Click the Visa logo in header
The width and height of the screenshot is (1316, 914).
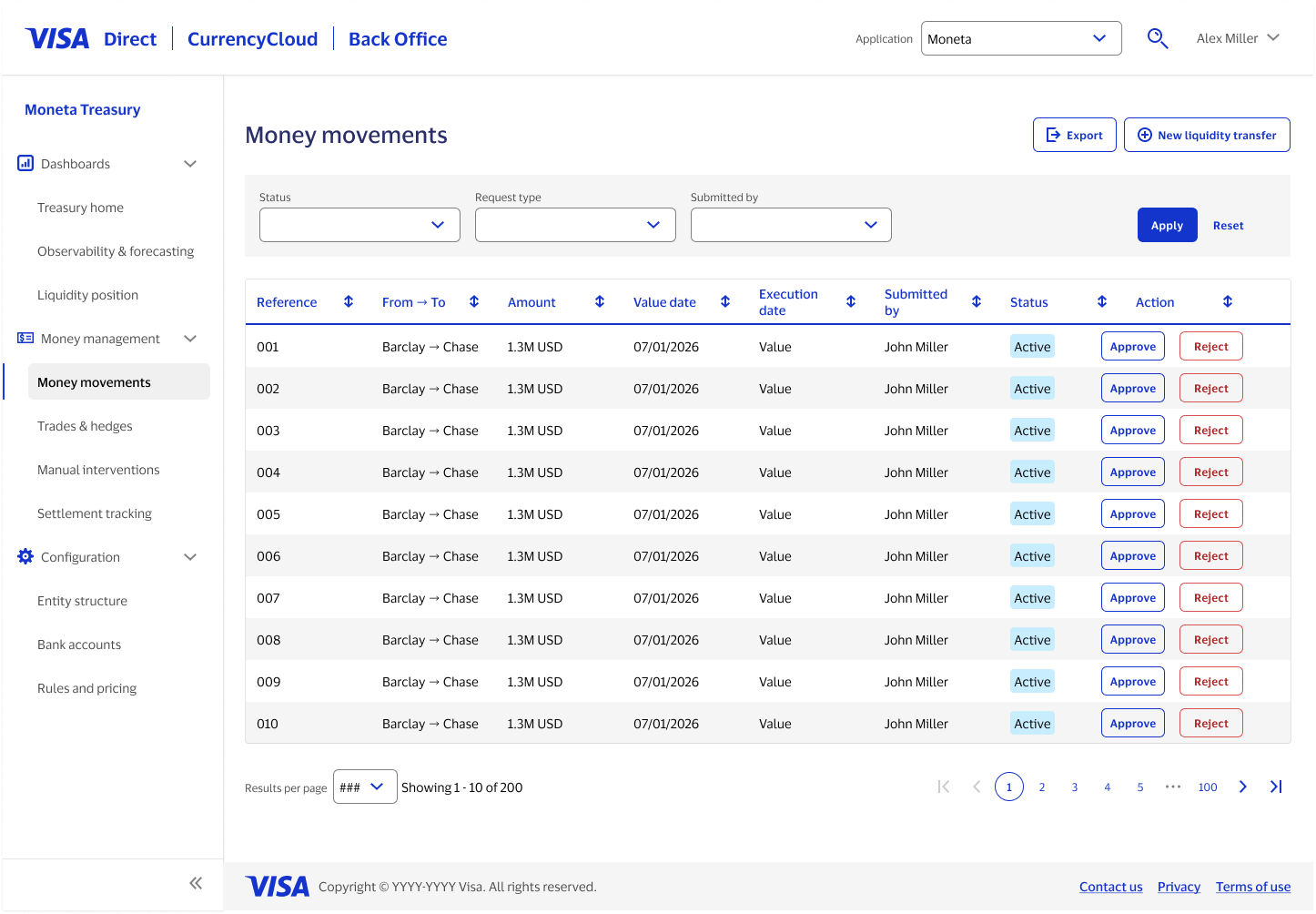pyautogui.click(x=57, y=38)
